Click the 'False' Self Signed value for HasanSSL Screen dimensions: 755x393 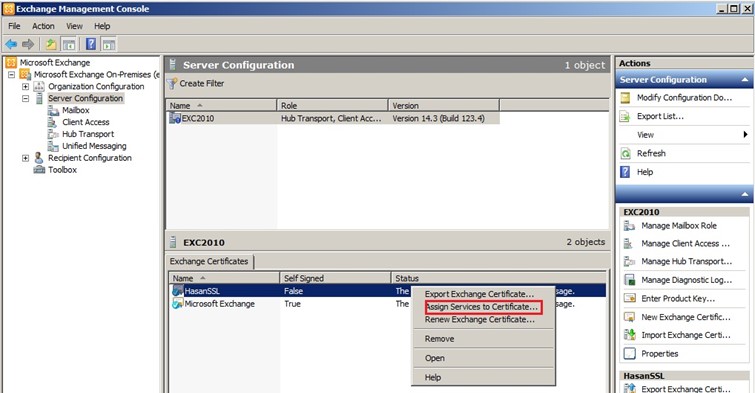[293, 291]
